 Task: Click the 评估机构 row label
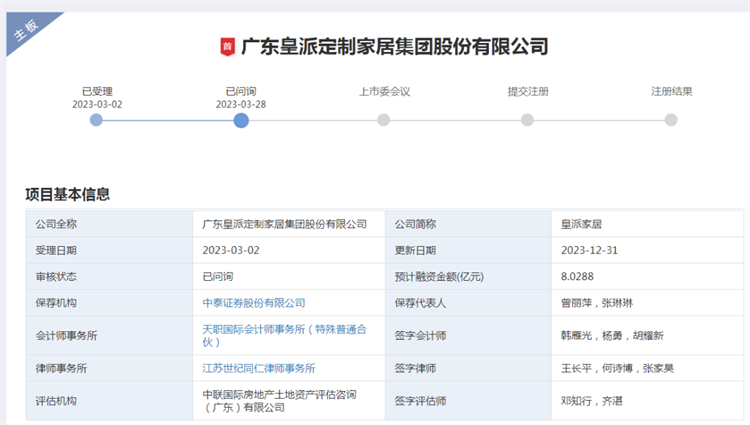pos(56,401)
